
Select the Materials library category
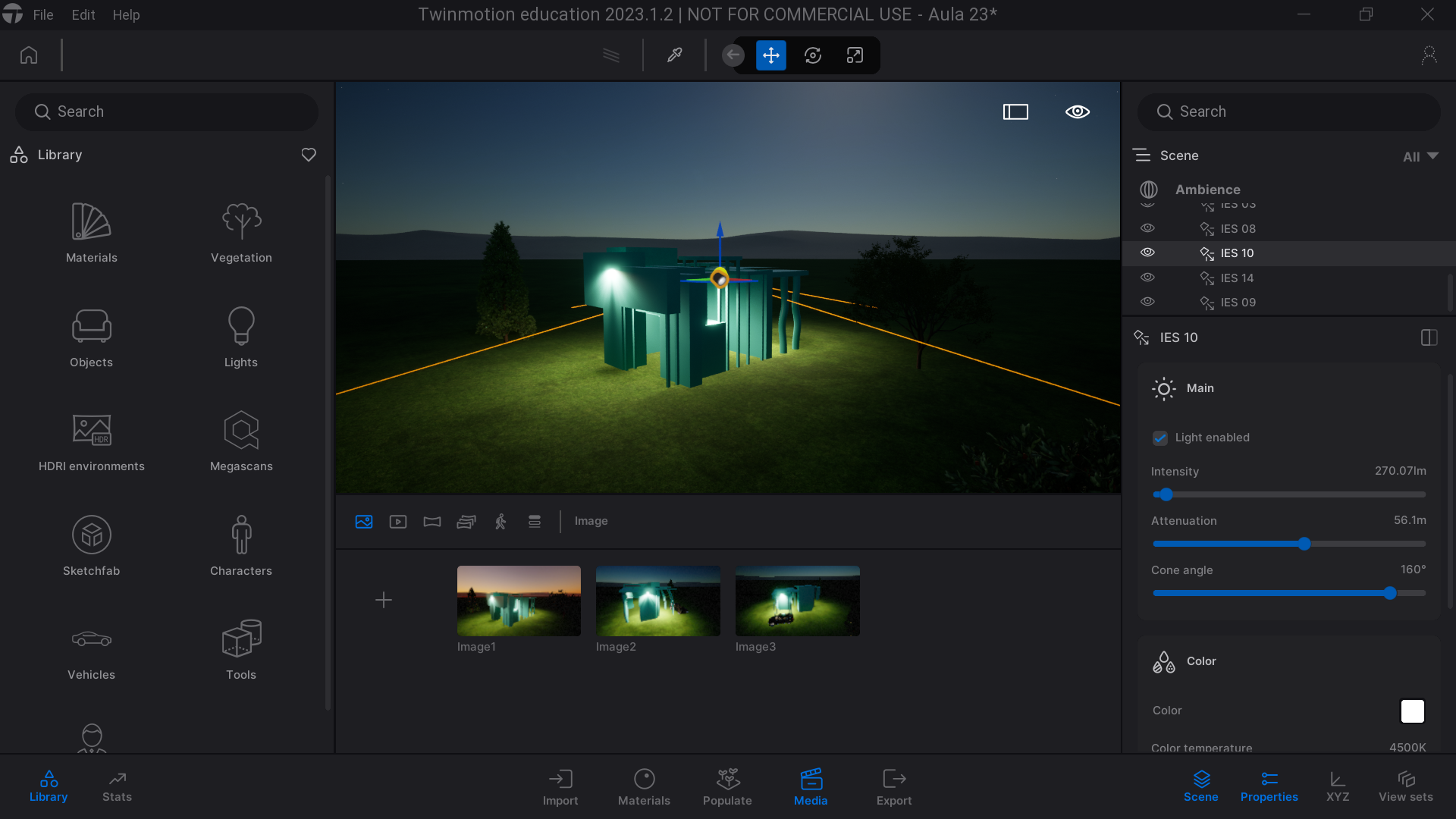point(91,232)
